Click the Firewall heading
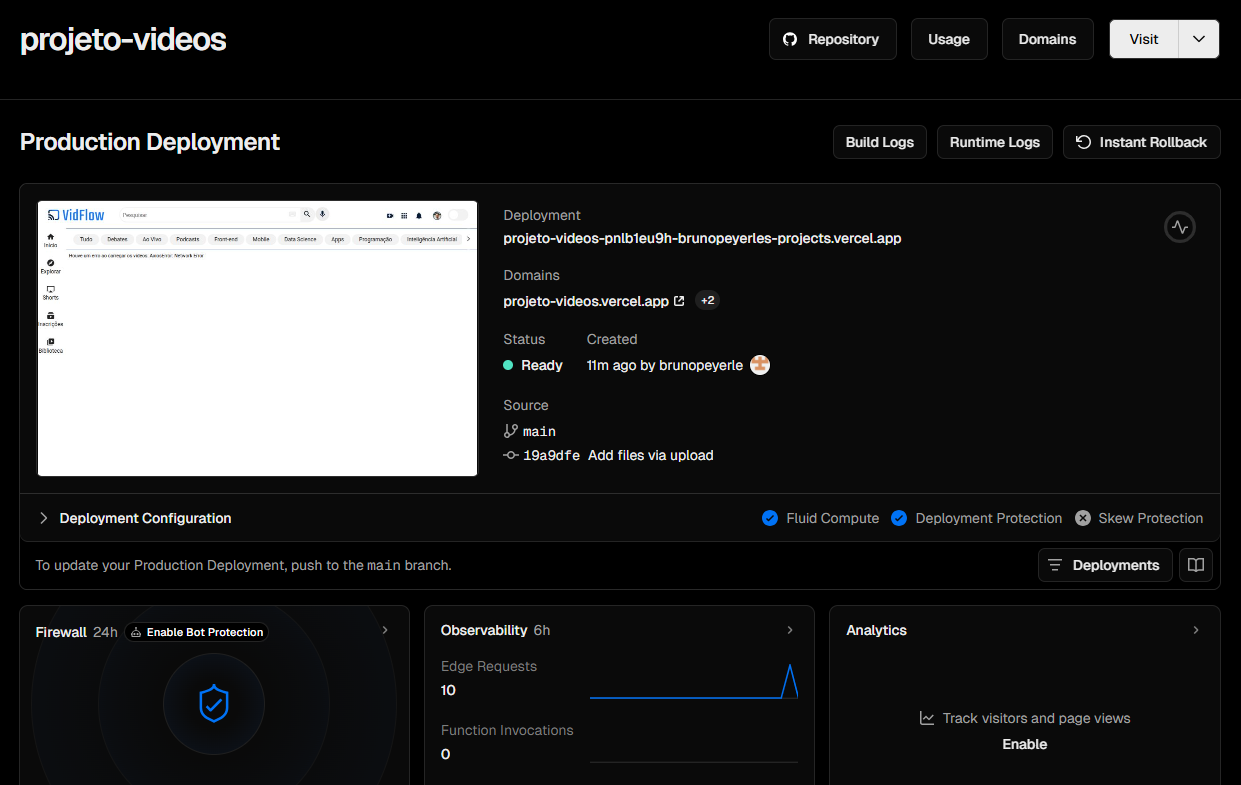1241x785 pixels. 61,632
